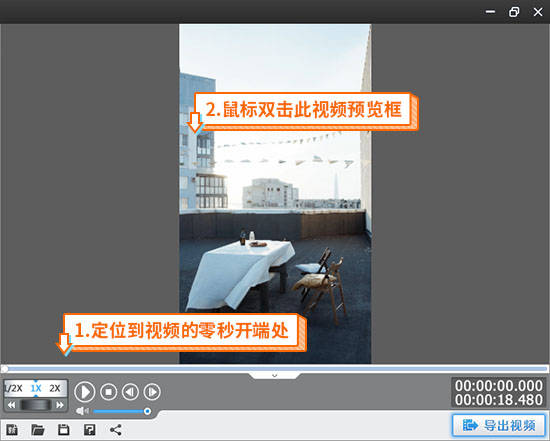Click the new project icon

(x=12, y=429)
